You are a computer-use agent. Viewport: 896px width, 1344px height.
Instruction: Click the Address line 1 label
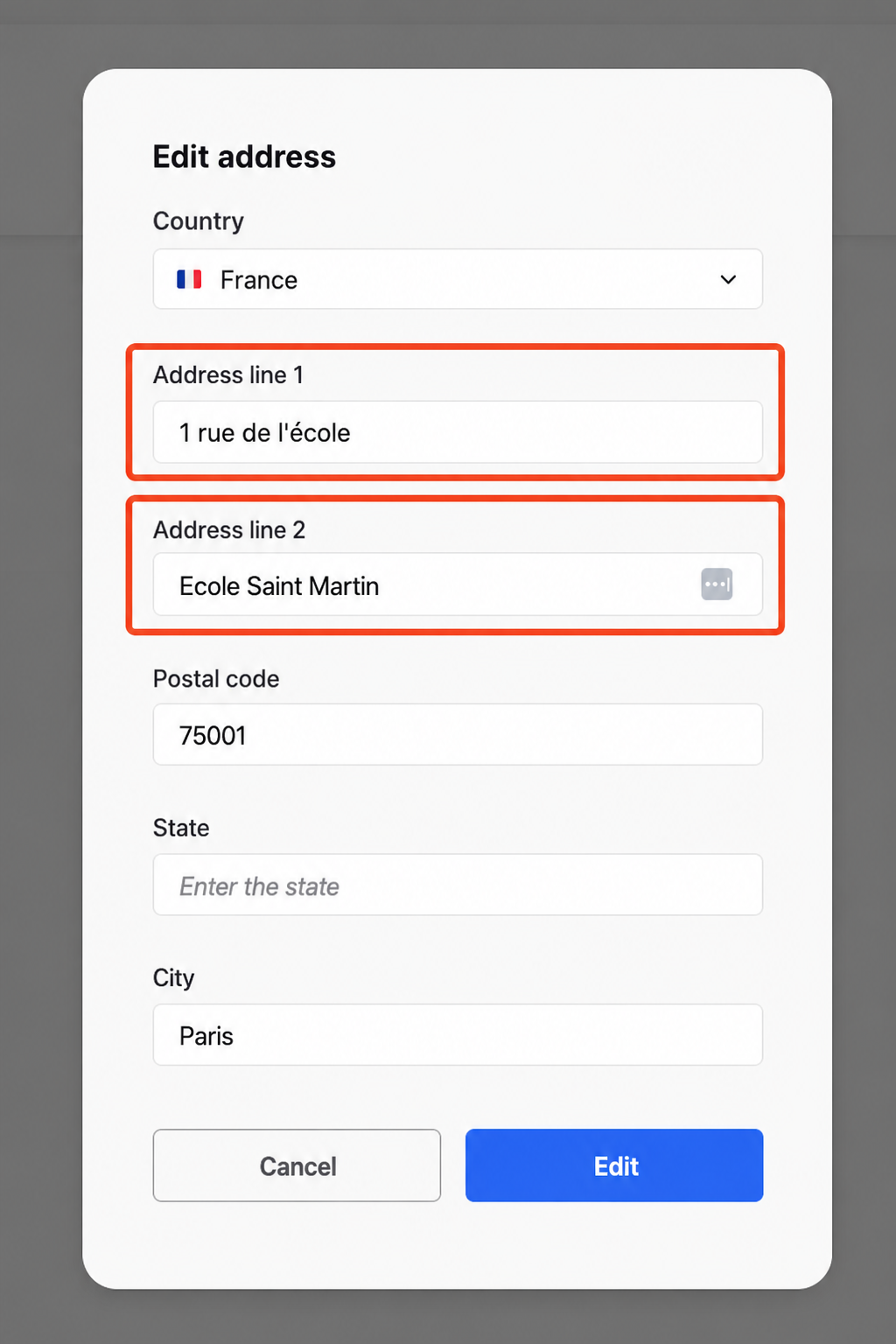228,375
